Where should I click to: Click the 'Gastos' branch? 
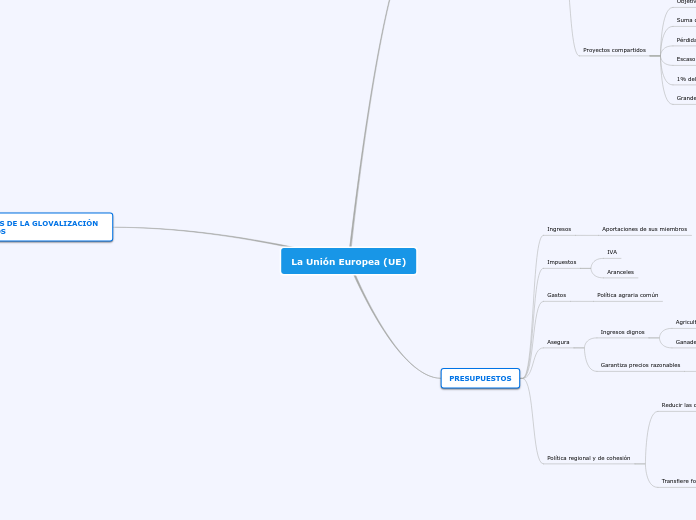556,295
